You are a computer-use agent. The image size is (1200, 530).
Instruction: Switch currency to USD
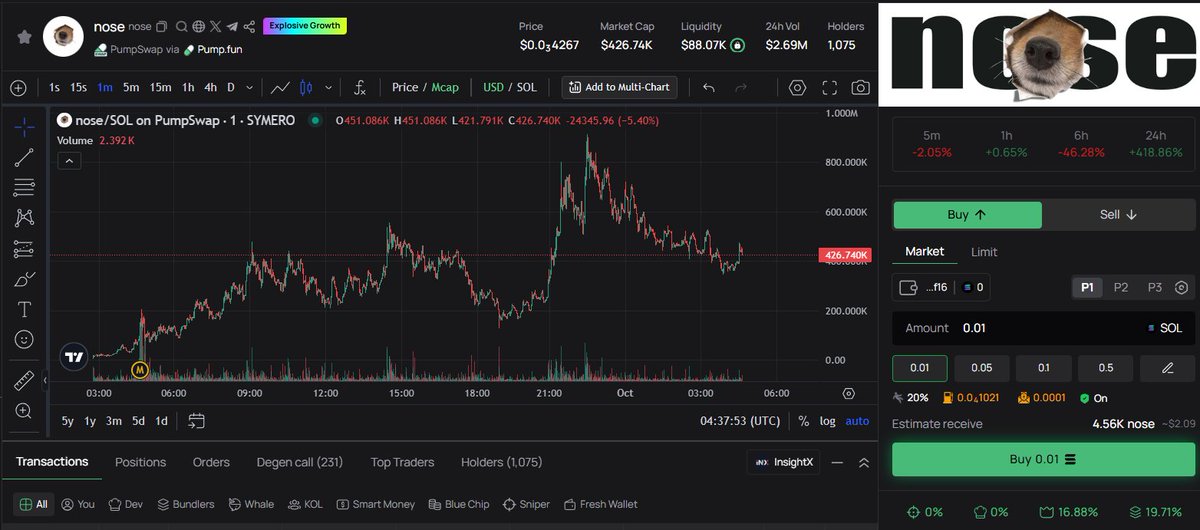pyautogui.click(x=494, y=88)
